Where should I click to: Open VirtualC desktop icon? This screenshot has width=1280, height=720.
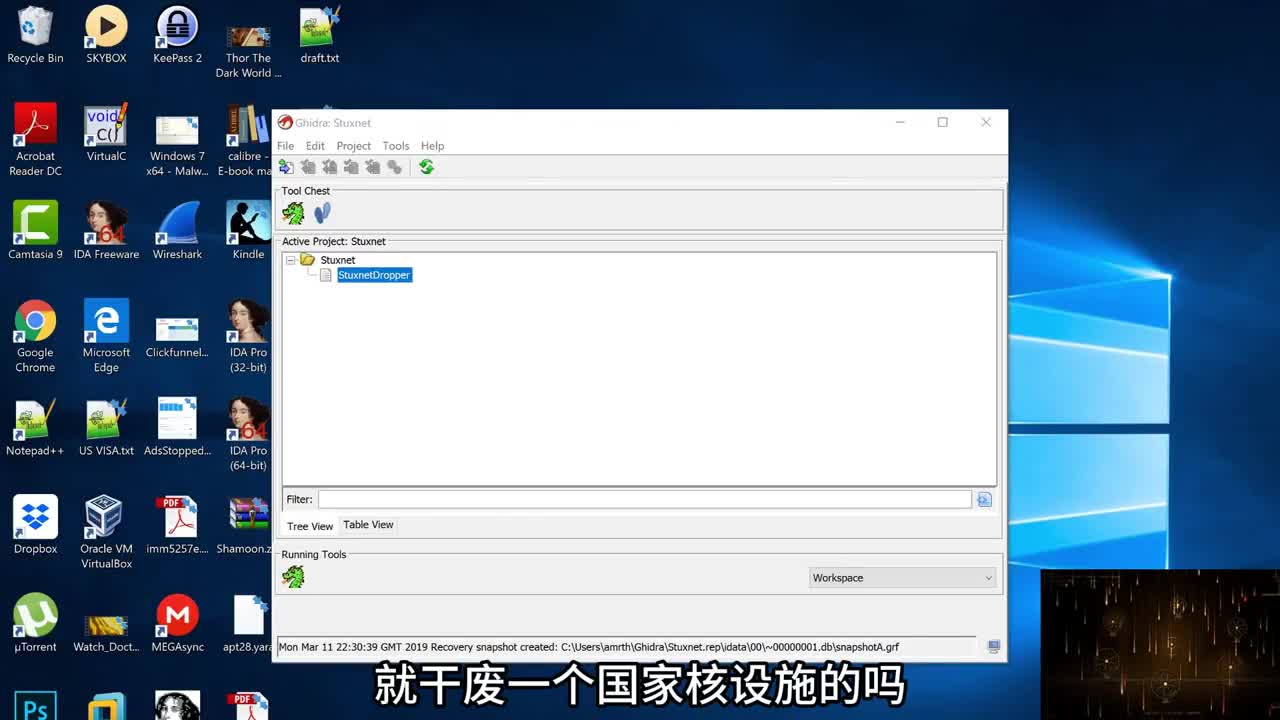[x=106, y=133]
